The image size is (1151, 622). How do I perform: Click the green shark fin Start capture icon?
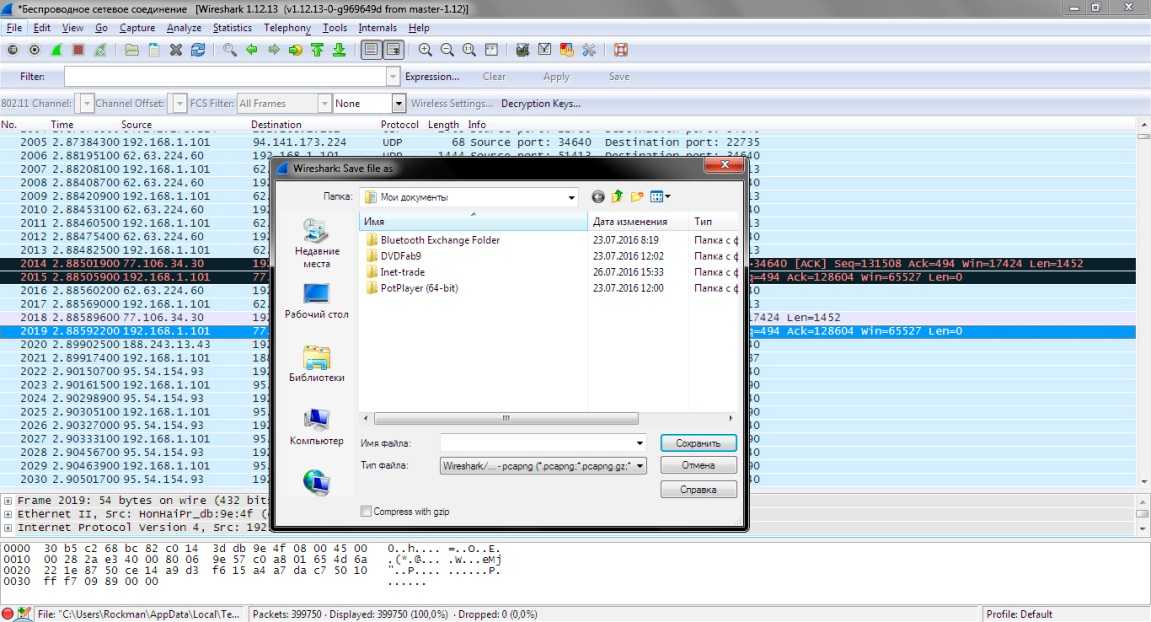coord(56,50)
